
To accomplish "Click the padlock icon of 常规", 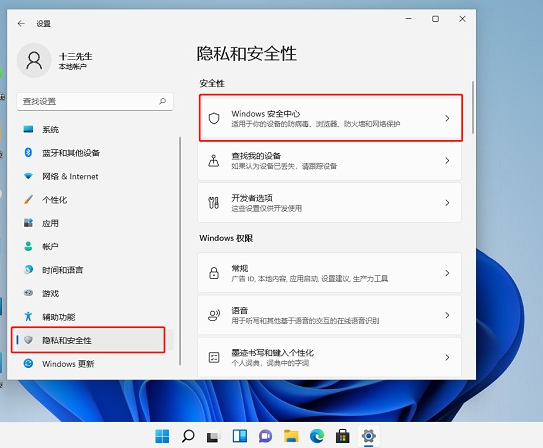I will 214,273.
